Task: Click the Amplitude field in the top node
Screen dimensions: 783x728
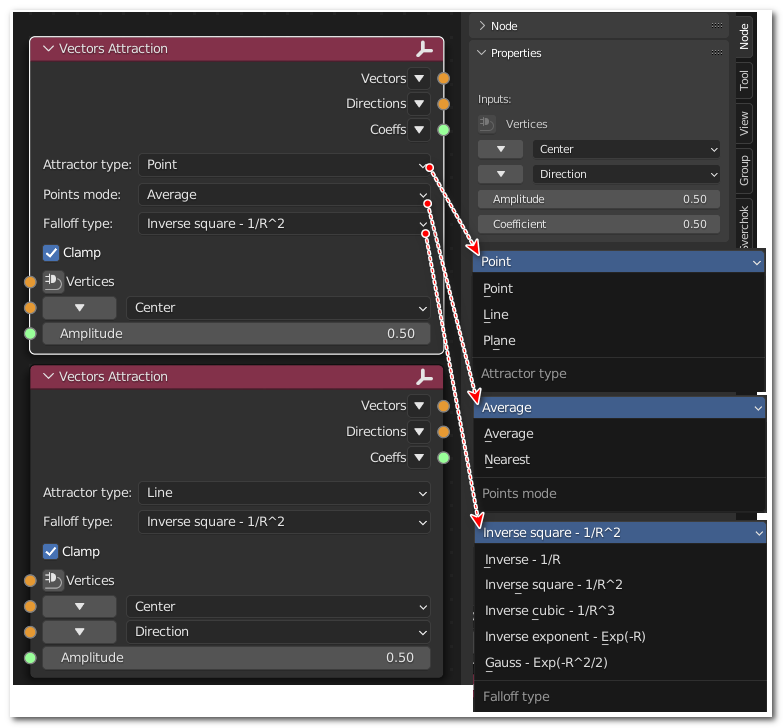Action: coord(236,334)
